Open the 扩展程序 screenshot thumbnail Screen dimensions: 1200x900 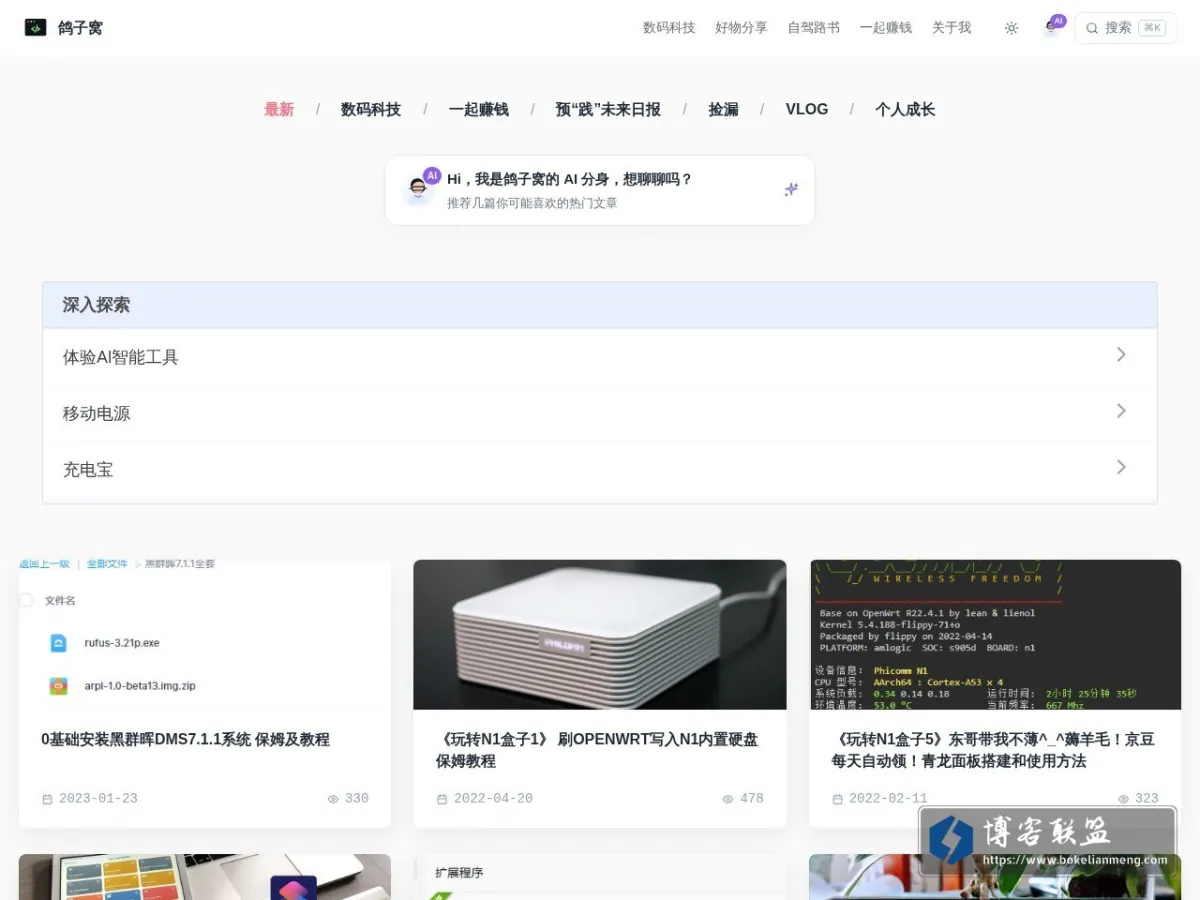600,877
